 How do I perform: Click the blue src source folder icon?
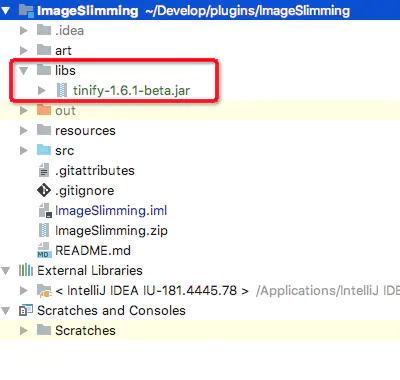pyautogui.click(x=44, y=150)
